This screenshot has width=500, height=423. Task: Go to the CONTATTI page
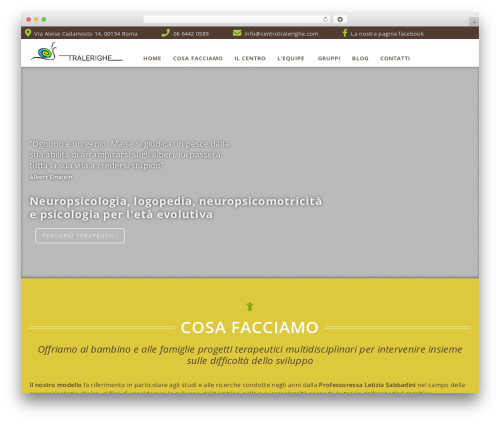pyautogui.click(x=395, y=58)
